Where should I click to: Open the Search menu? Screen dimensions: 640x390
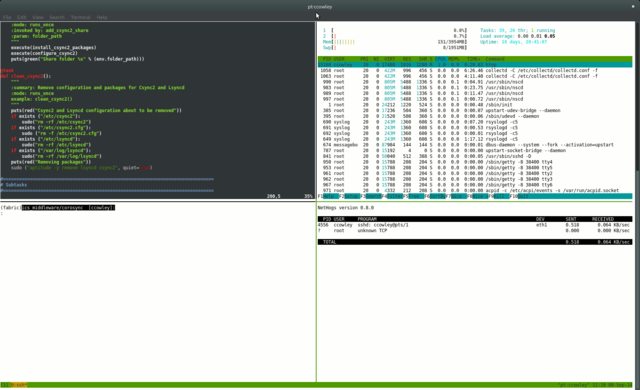point(57,17)
